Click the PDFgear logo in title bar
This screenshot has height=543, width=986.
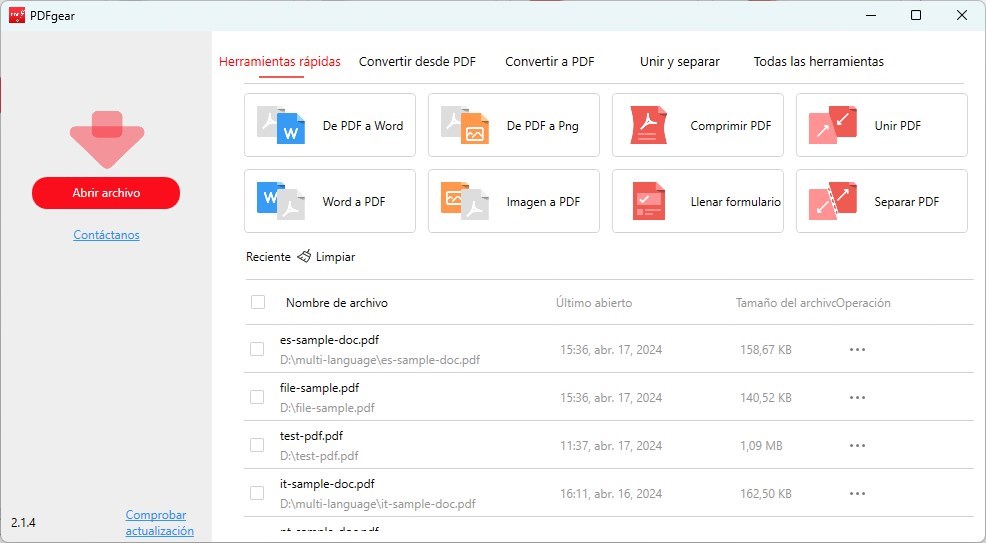tap(17, 15)
